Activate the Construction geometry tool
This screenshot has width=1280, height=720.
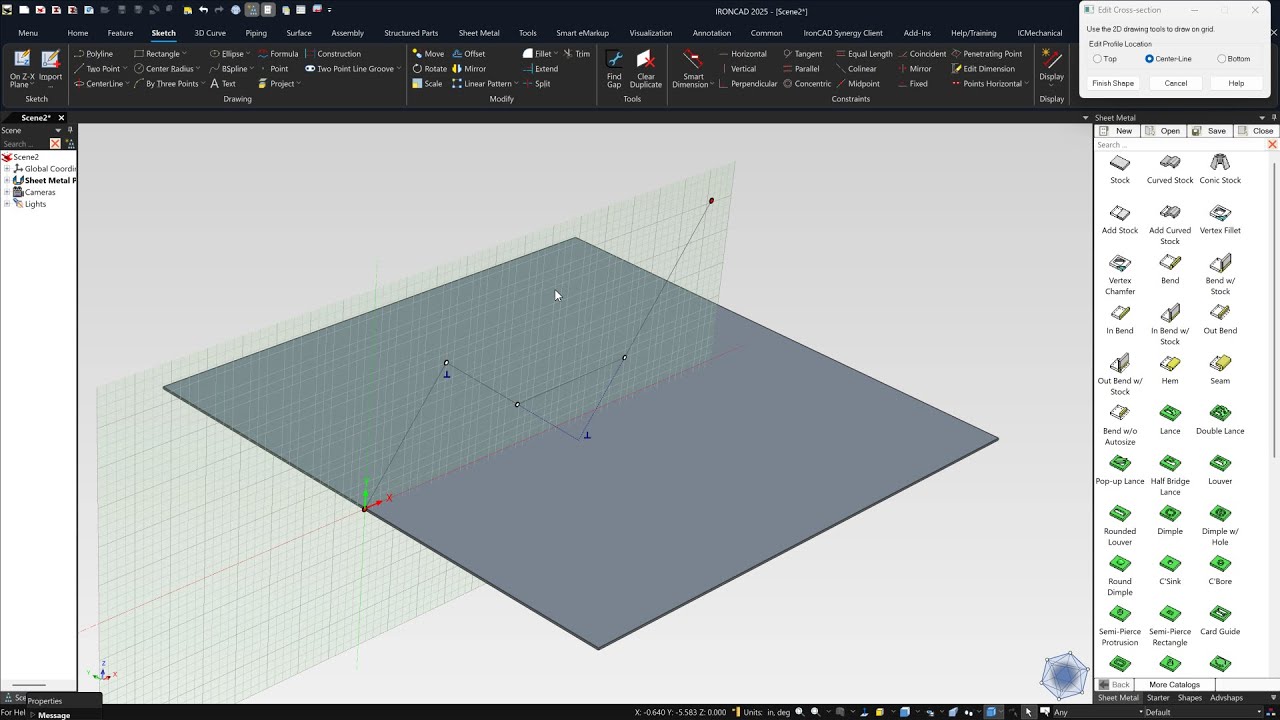(x=333, y=54)
